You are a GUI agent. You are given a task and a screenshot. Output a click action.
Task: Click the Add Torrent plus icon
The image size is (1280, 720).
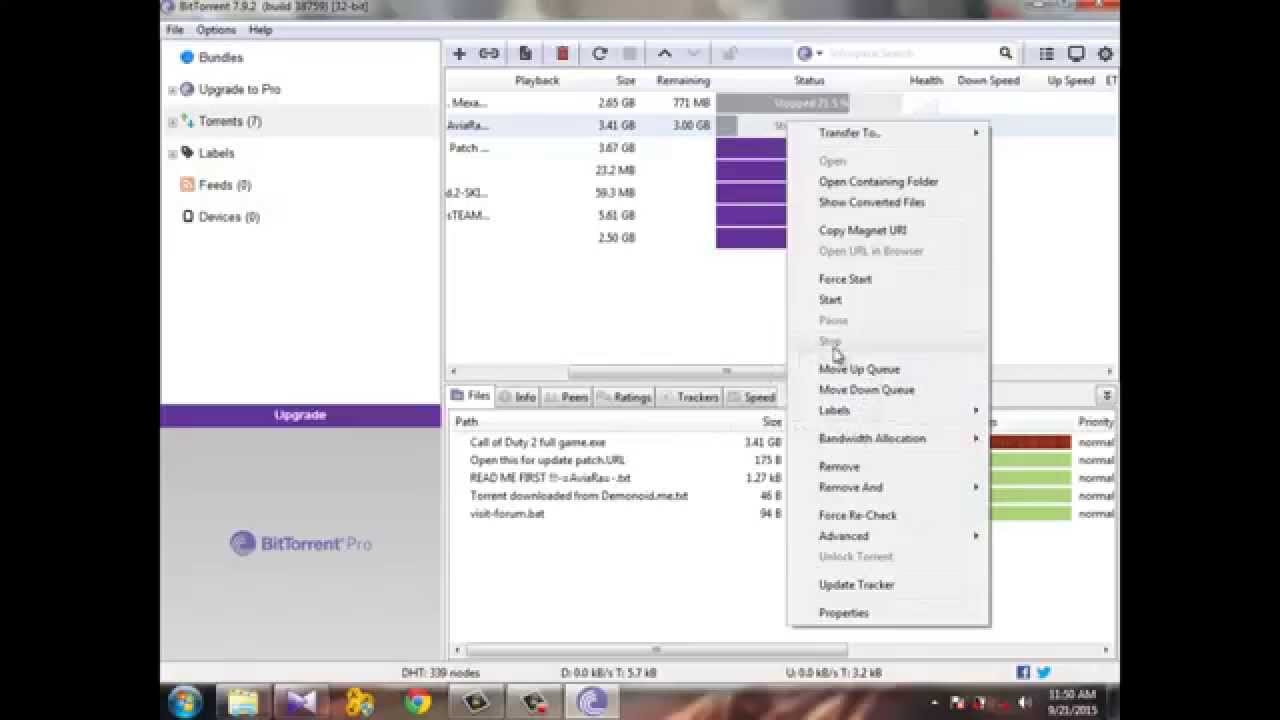[459, 54]
